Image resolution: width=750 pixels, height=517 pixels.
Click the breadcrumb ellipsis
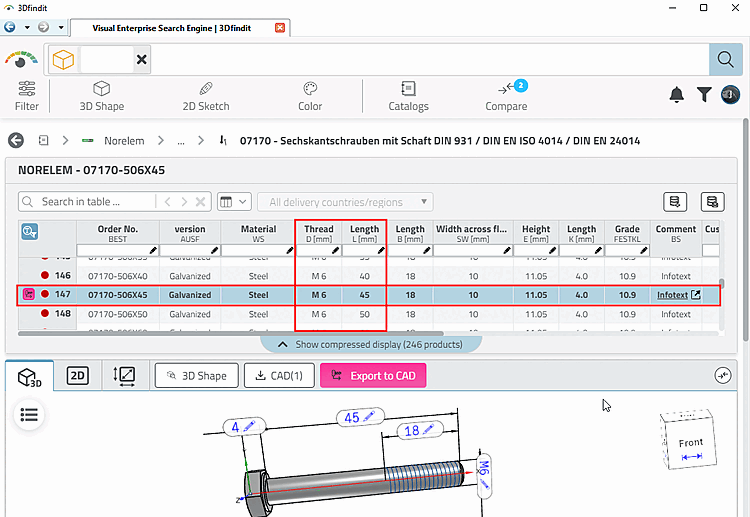(181, 142)
